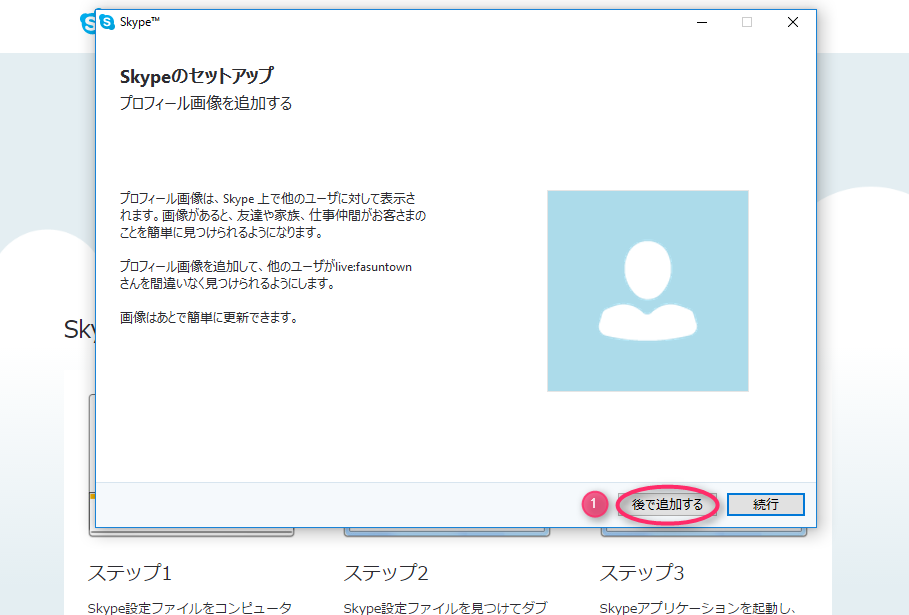Click the ステップ1 heading on the background page
Image resolution: width=909 pixels, height=615 pixels.
[x=130, y=573]
